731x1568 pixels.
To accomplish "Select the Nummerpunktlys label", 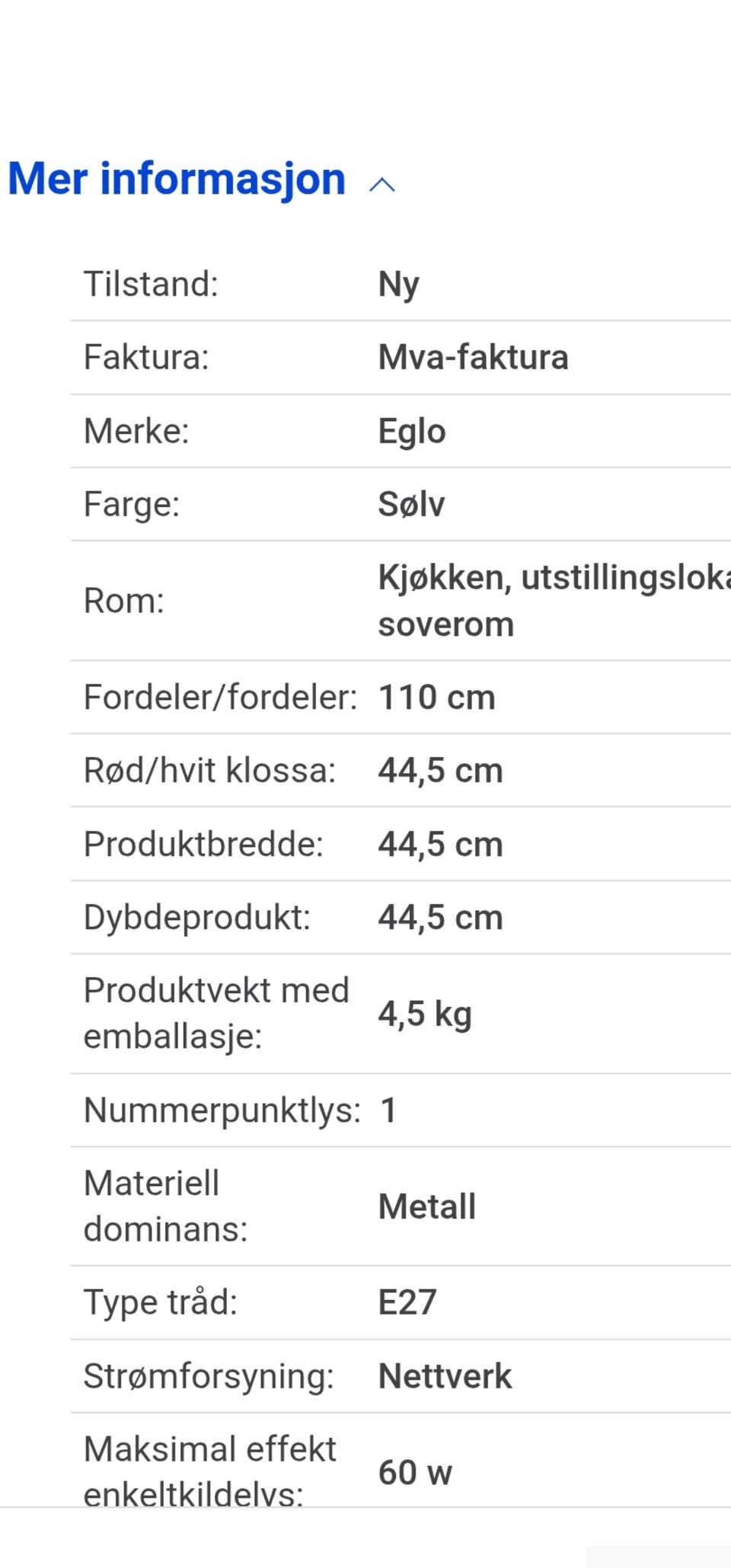I will [x=222, y=1111].
